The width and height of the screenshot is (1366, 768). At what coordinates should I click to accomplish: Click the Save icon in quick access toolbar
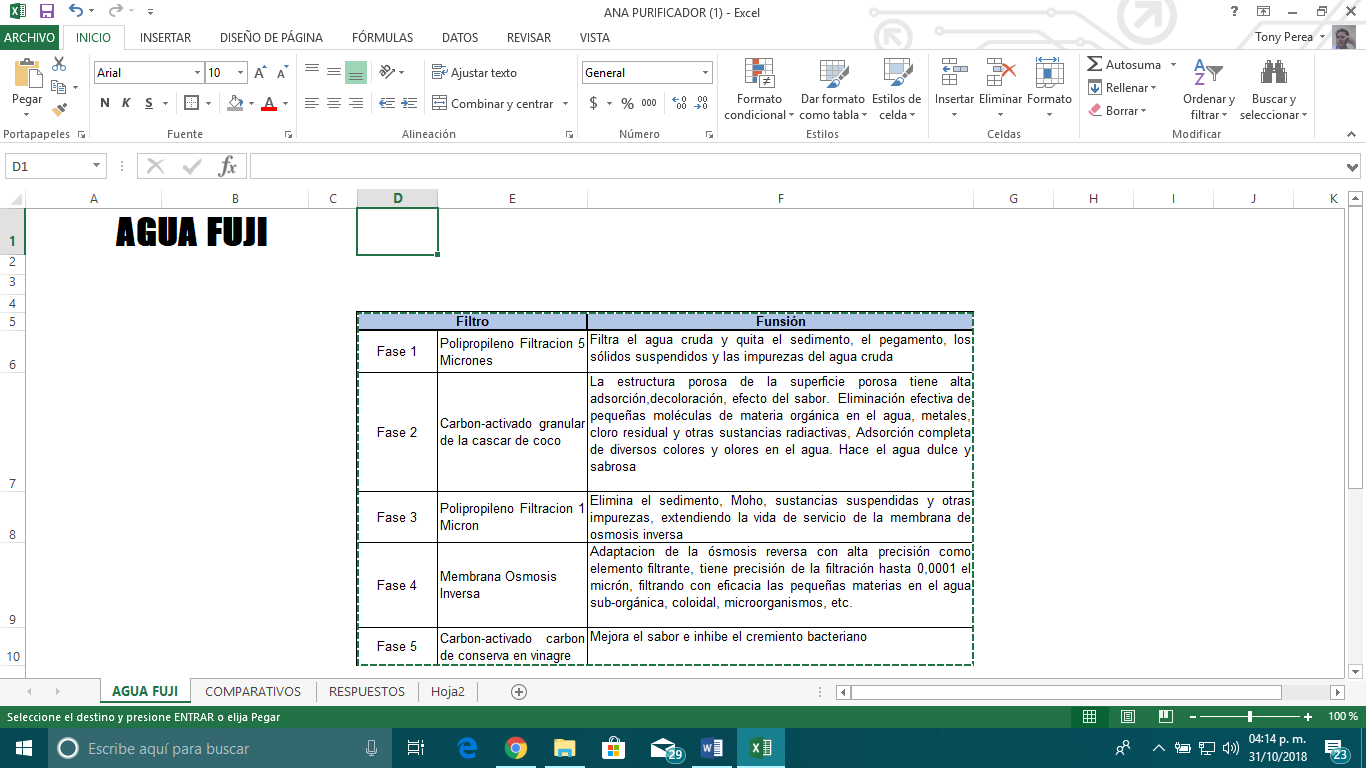[47, 12]
